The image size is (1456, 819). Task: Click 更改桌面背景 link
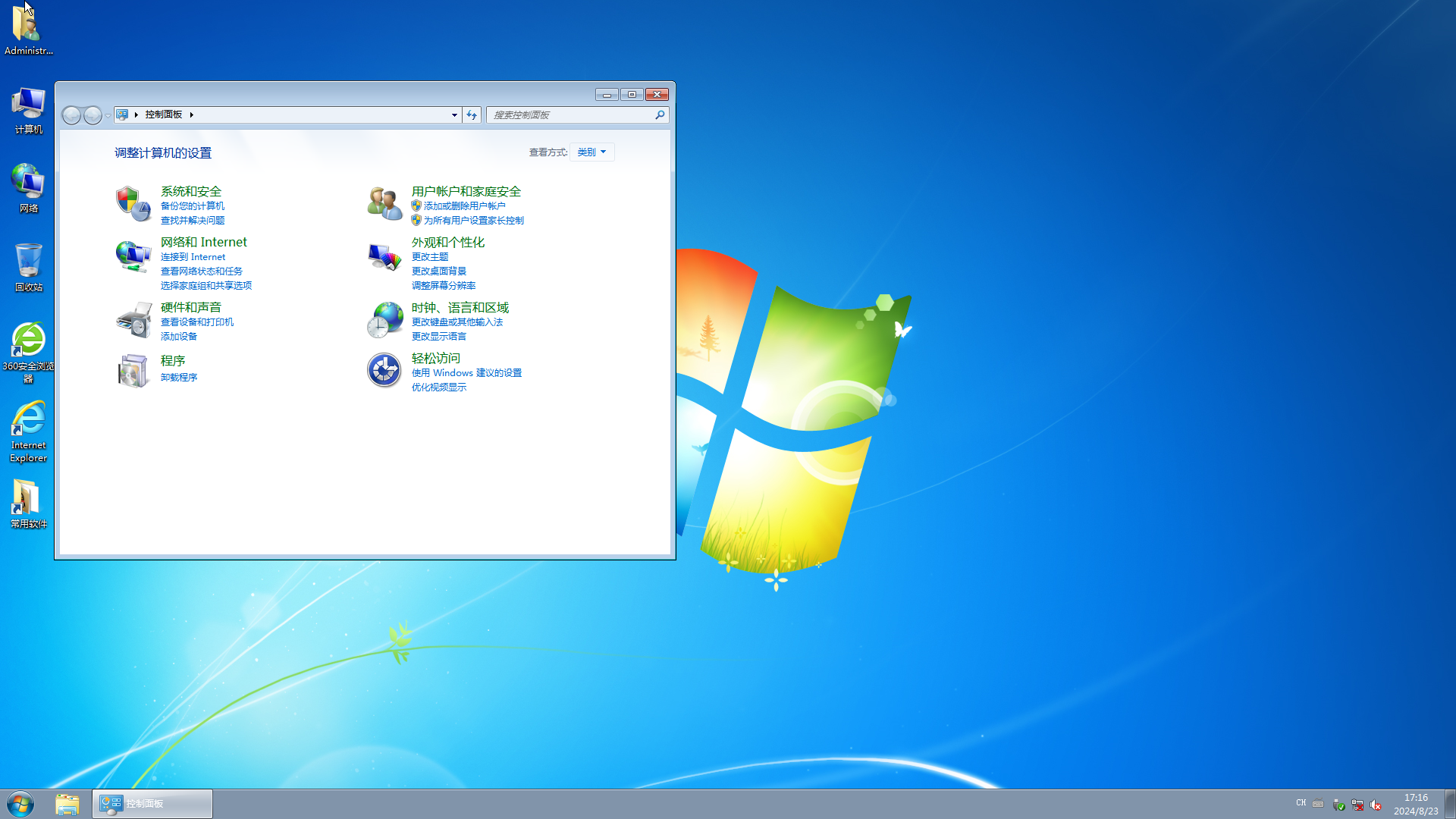tap(439, 271)
